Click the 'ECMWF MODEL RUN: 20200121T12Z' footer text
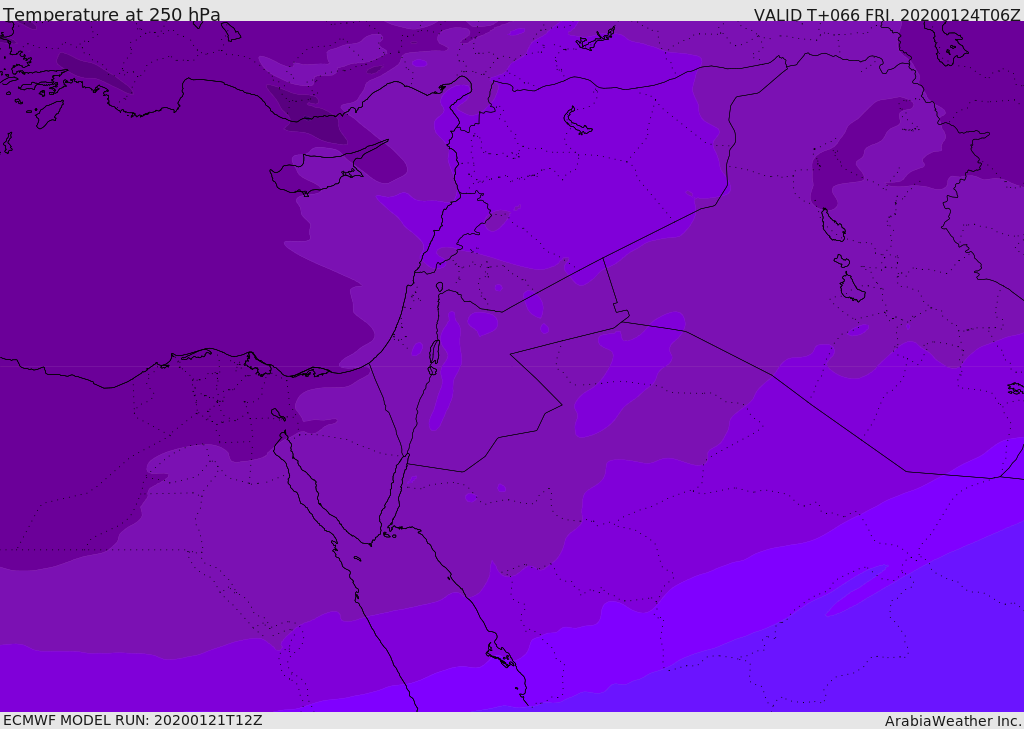 pyautogui.click(x=133, y=720)
